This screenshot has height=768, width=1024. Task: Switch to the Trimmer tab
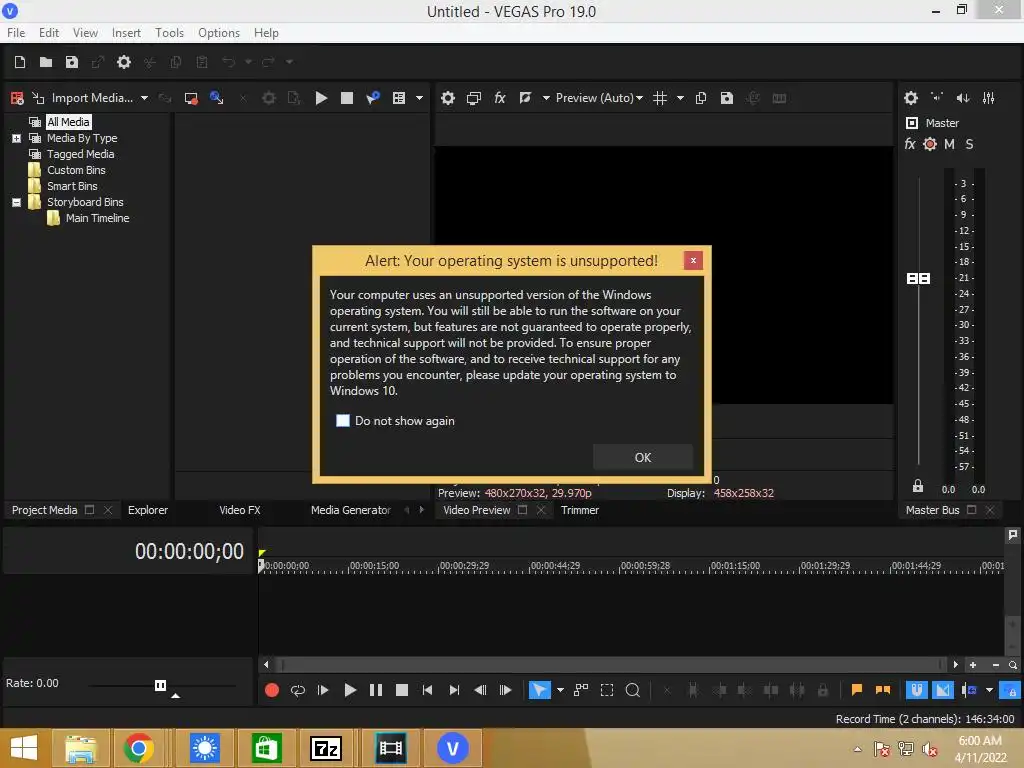pyautogui.click(x=580, y=510)
